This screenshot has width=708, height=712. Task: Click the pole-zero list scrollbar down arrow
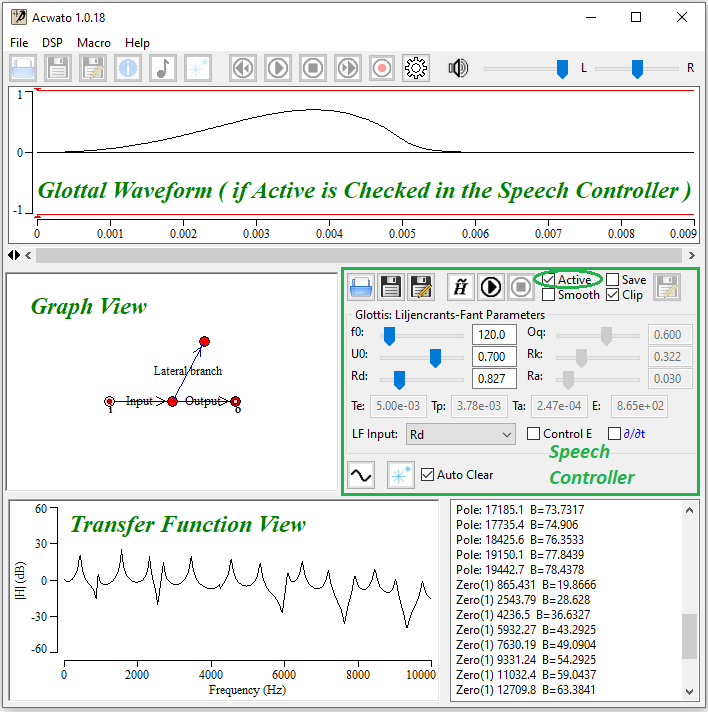pyautogui.click(x=689, y=691)
